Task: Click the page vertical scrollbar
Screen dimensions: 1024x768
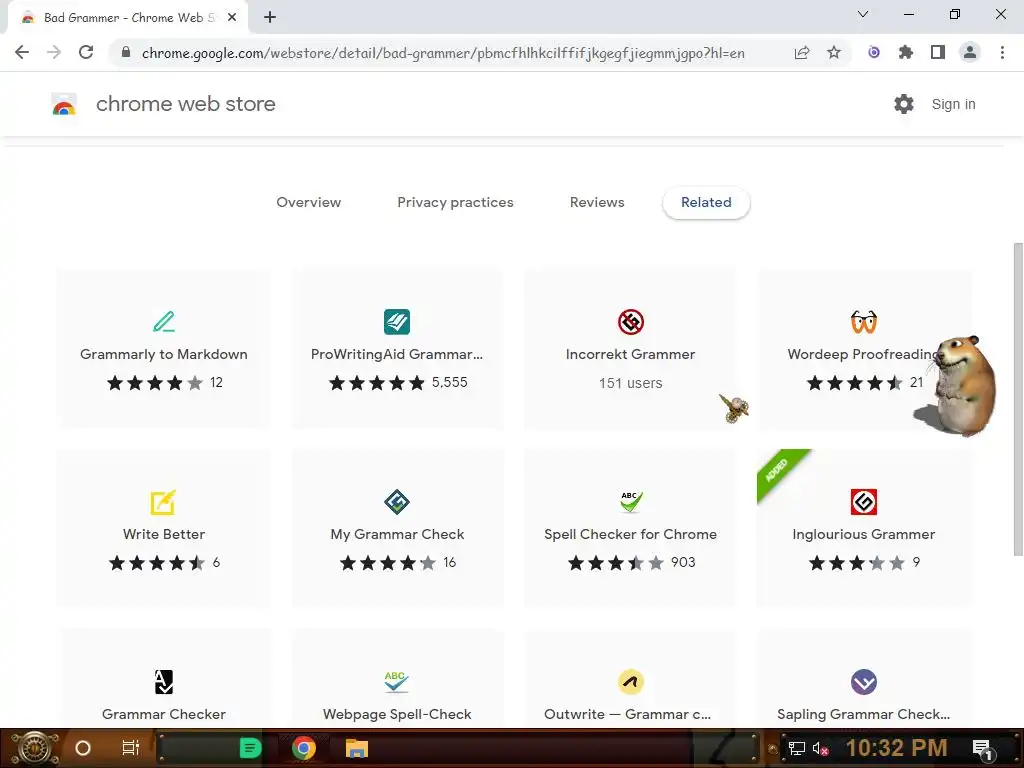Action: tap(1018, 399)
